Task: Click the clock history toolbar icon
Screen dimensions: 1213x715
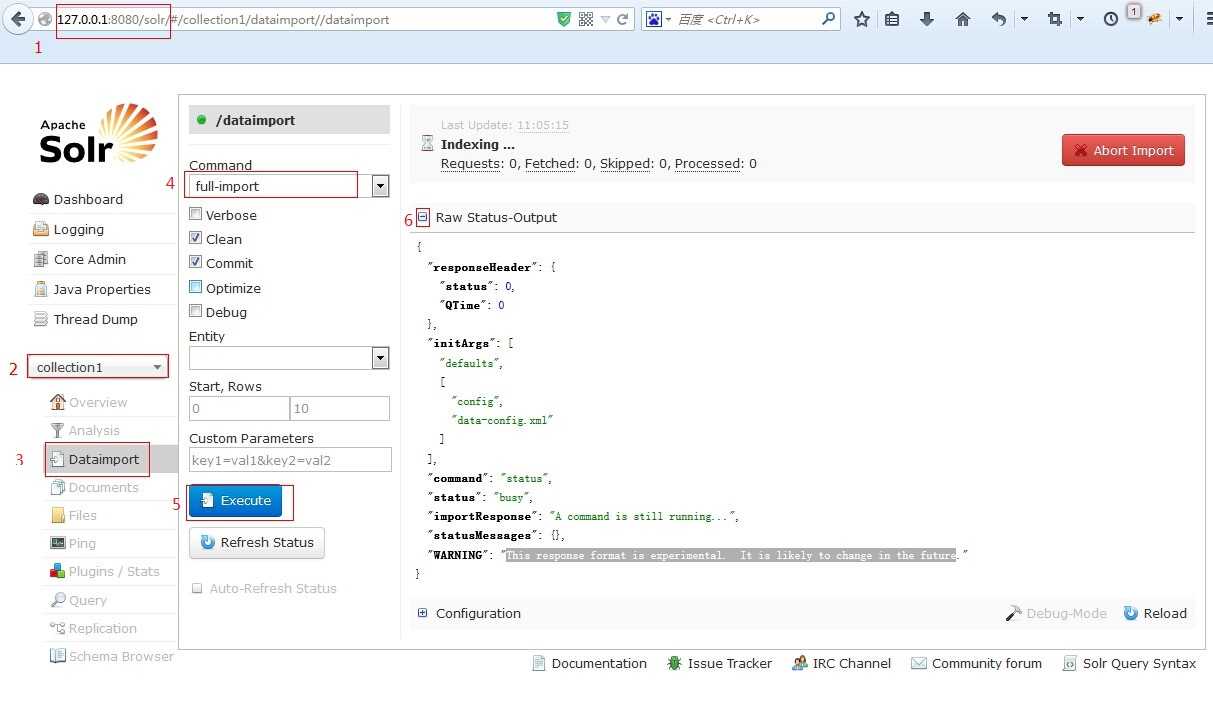Action: [1111, 19]
